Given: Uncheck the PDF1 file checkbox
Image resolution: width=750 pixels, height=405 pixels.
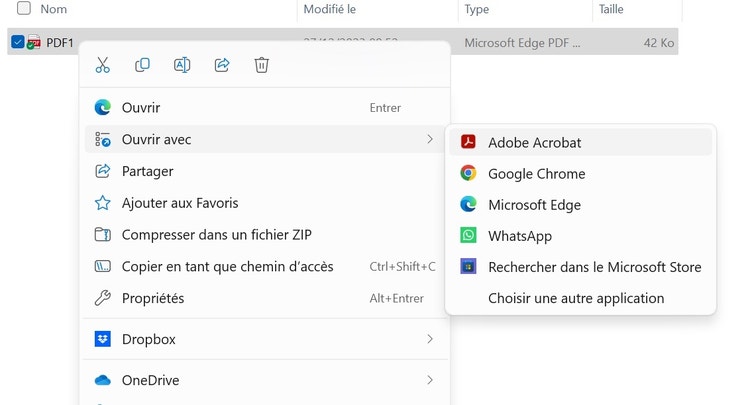Looking at the screenshot, I should pos(18,42).
